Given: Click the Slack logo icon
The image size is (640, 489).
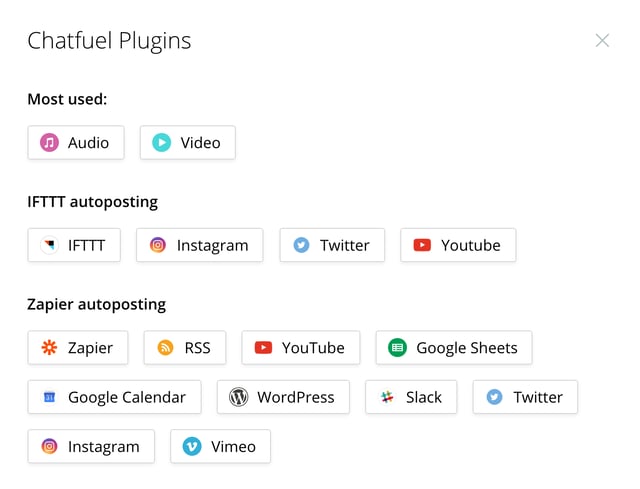Looking at the screenshot, I should [387, 397].
